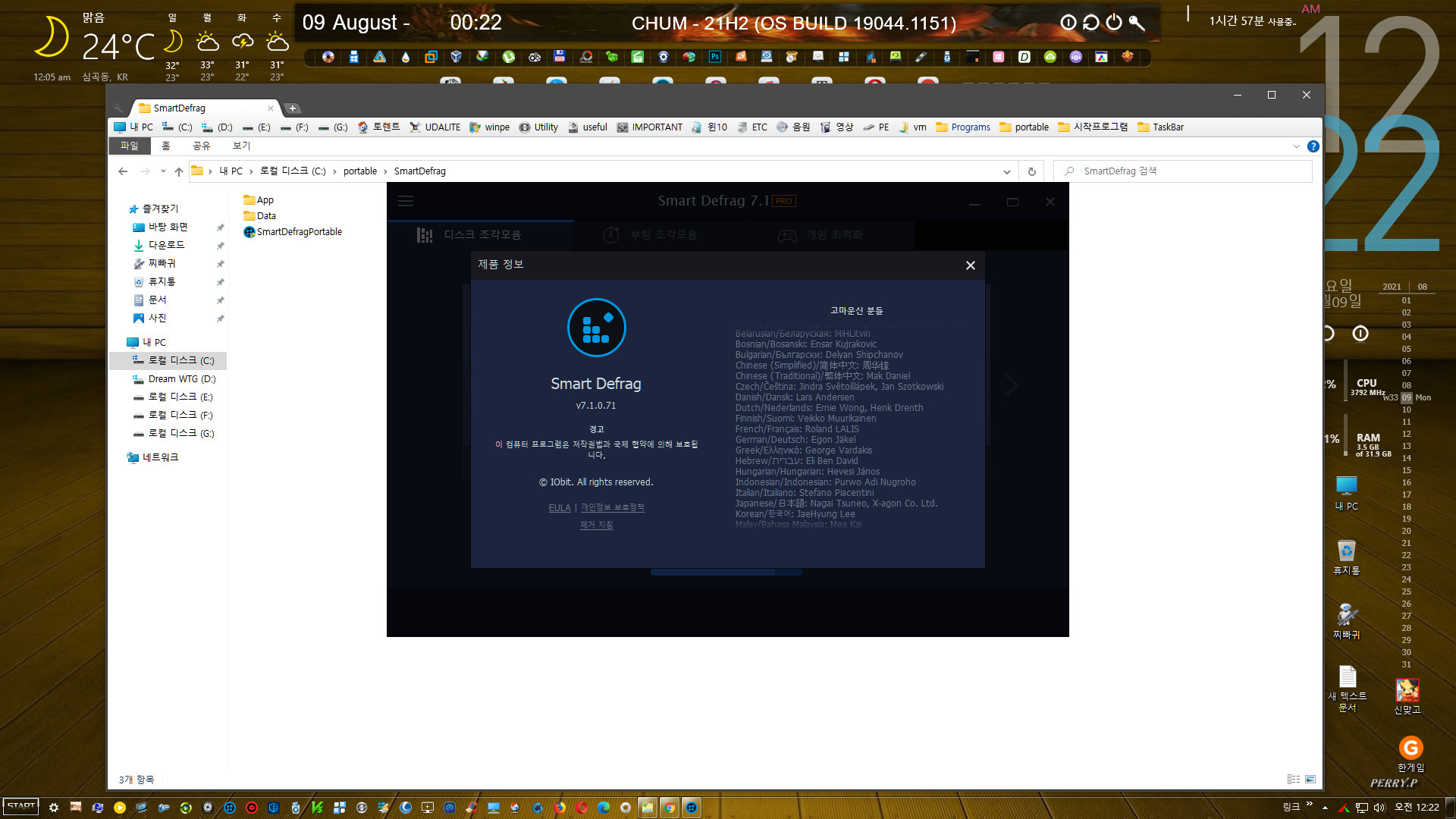Select SmartDefragPortable executable file
The width and height of the screenshot is (1456, 819).
coord(293,232)
